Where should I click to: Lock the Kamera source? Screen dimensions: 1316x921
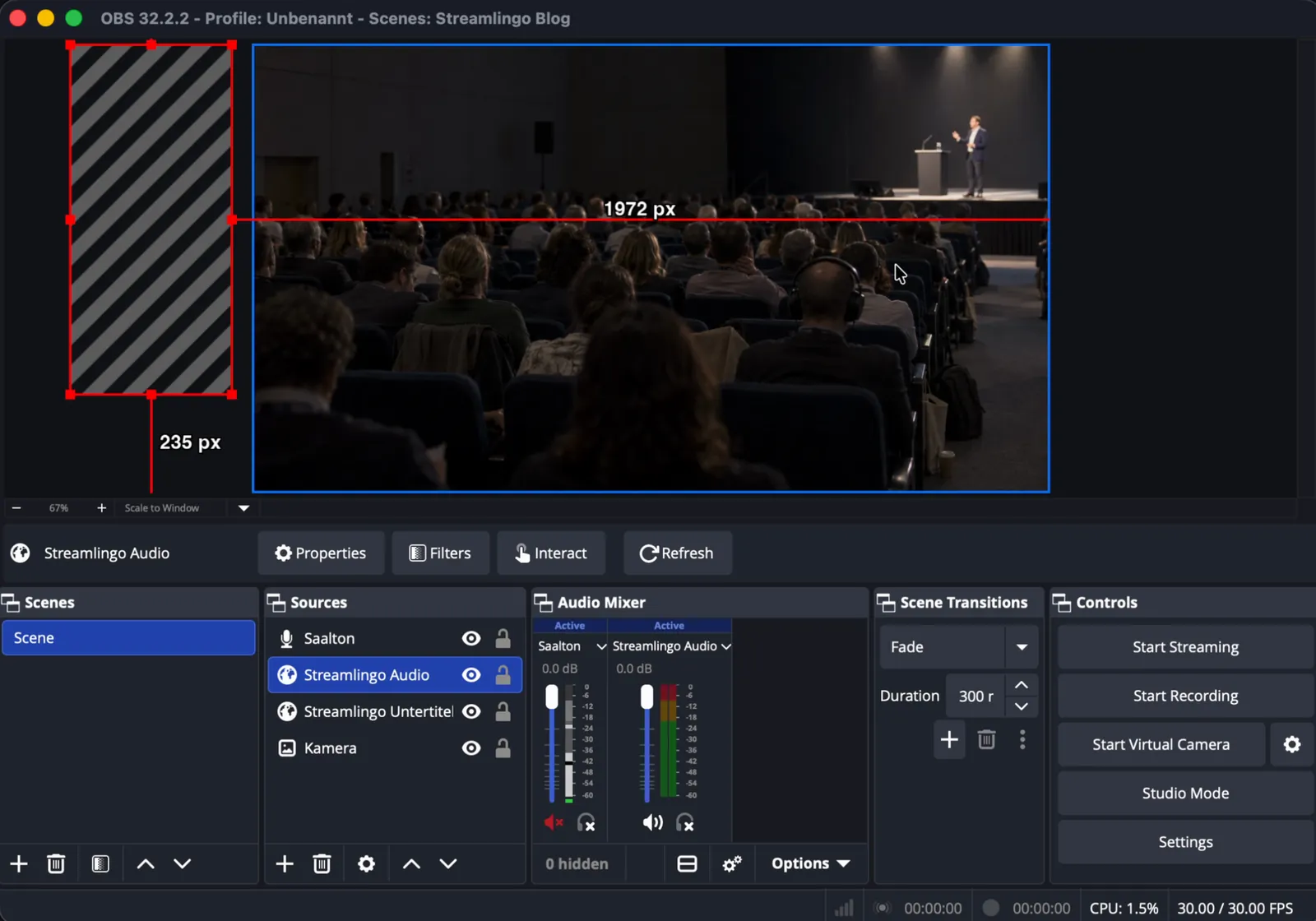(503, 748)
